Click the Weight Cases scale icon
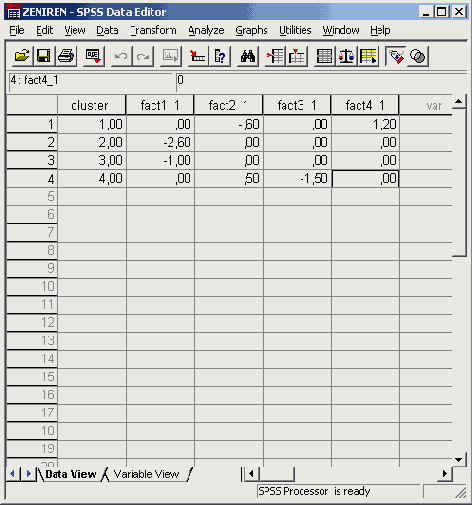Viewport: 472px width, 505px height. click(346, 56)
